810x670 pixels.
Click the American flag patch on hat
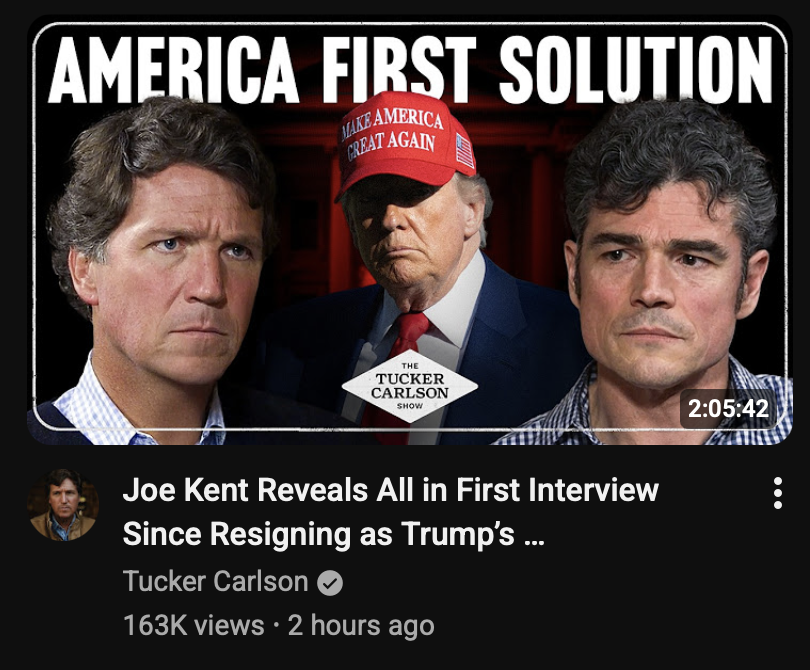coord(464,150)
